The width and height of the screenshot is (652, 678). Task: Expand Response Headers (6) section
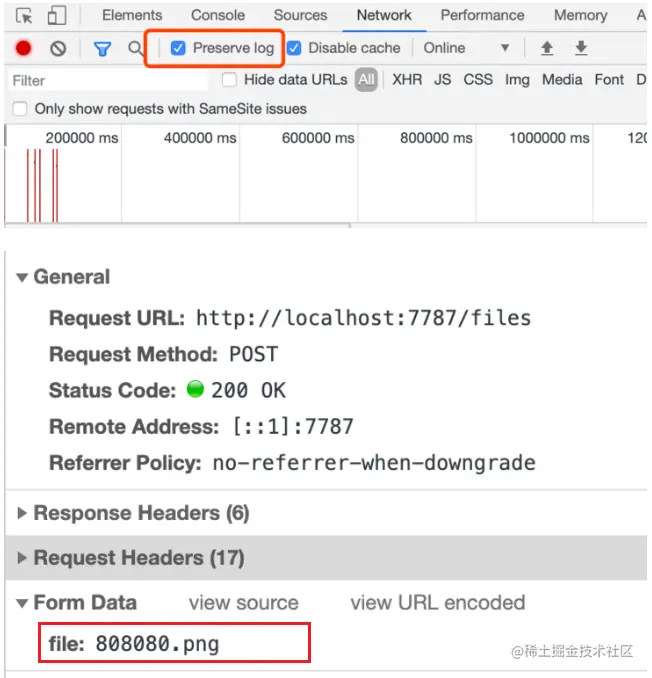22,513
